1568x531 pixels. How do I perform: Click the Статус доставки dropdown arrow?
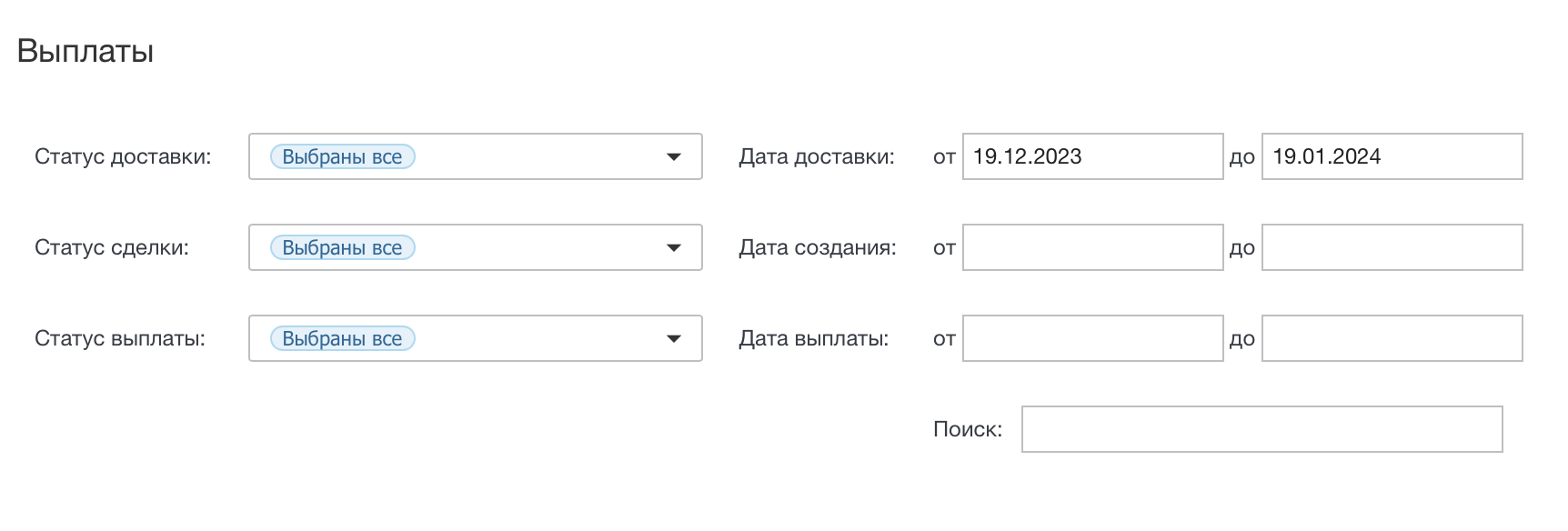[673, 157]
